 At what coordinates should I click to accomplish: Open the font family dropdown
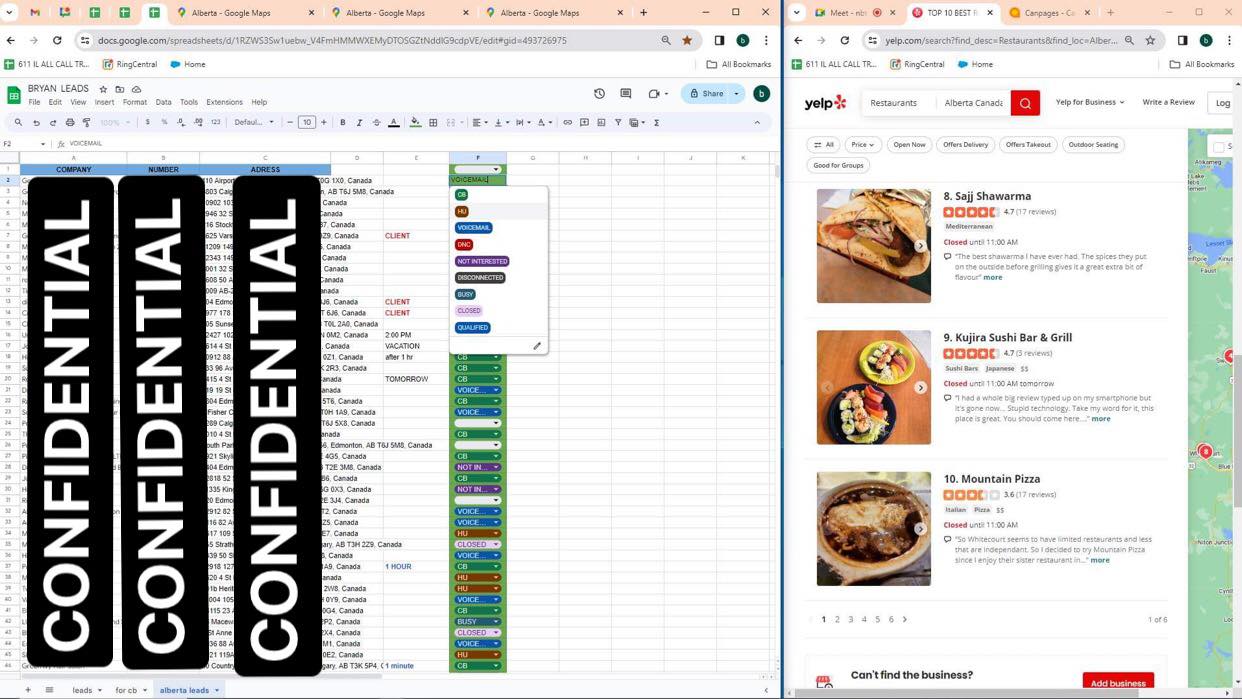pos(254,122)
